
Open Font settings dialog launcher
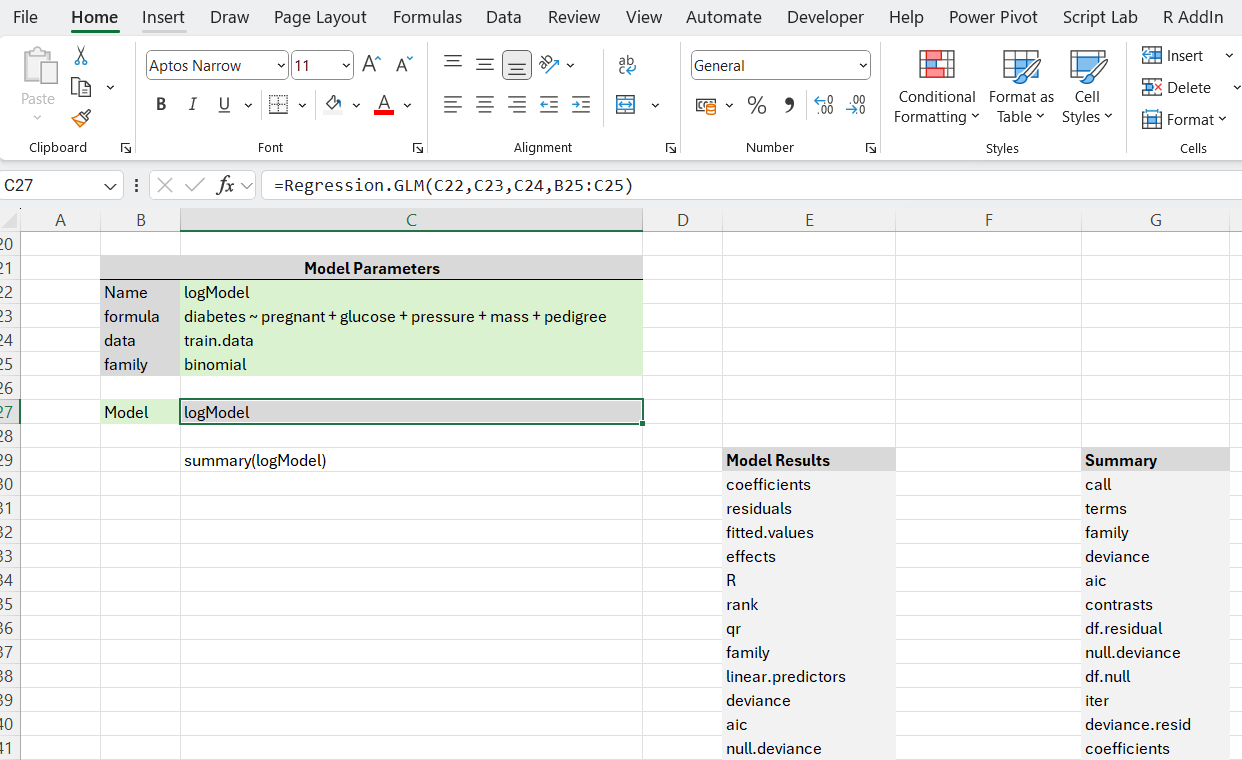pos(418,148)
